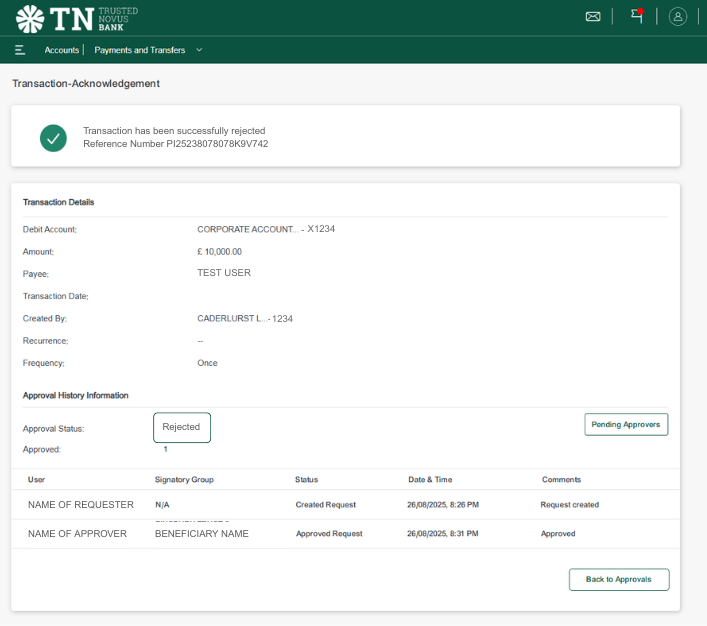Click the transaction reference number text
The width and height of the screenshot is (707, 626).
coord(175,144)
